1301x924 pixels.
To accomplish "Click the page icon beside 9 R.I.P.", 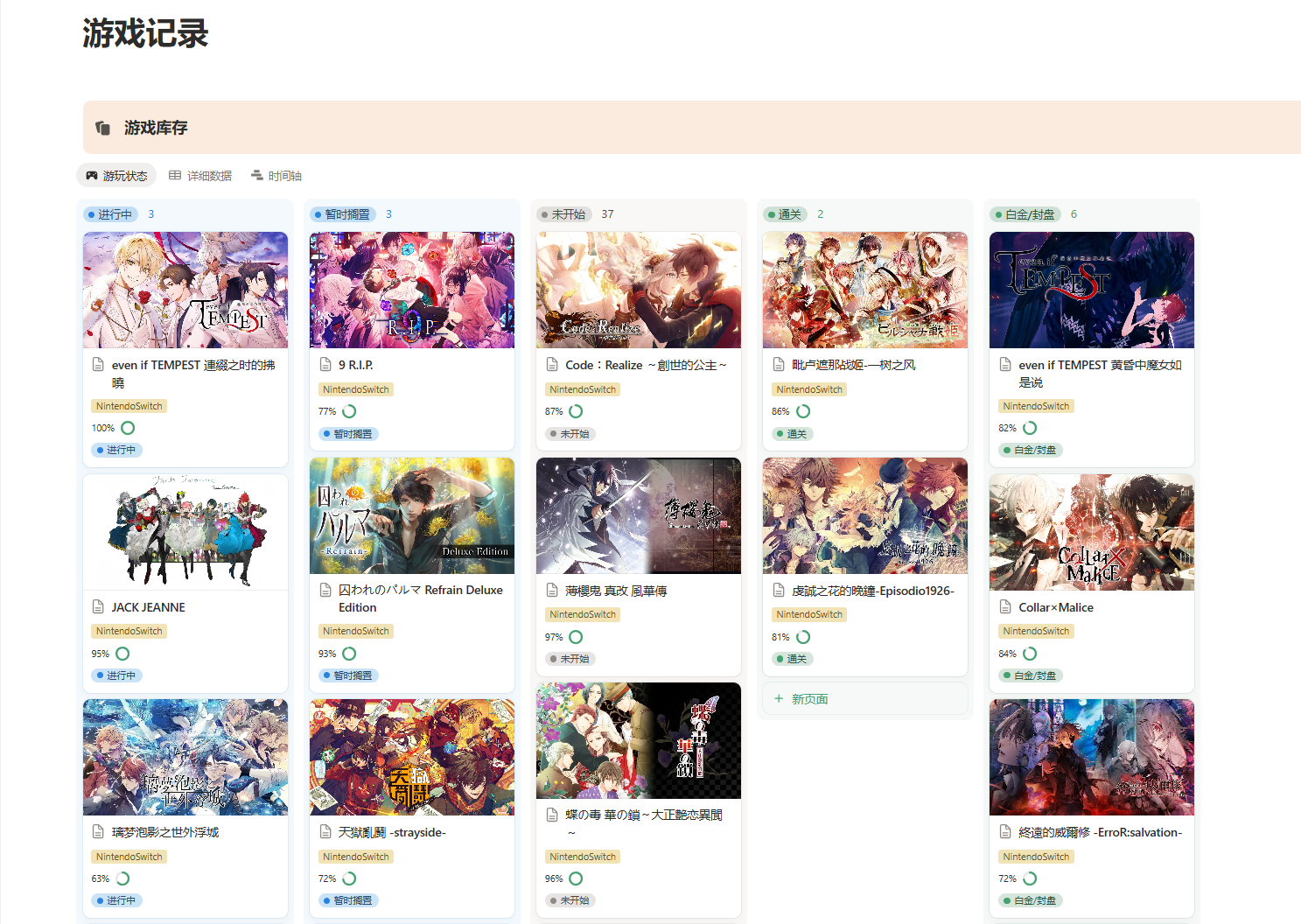I will coord(325,365).
